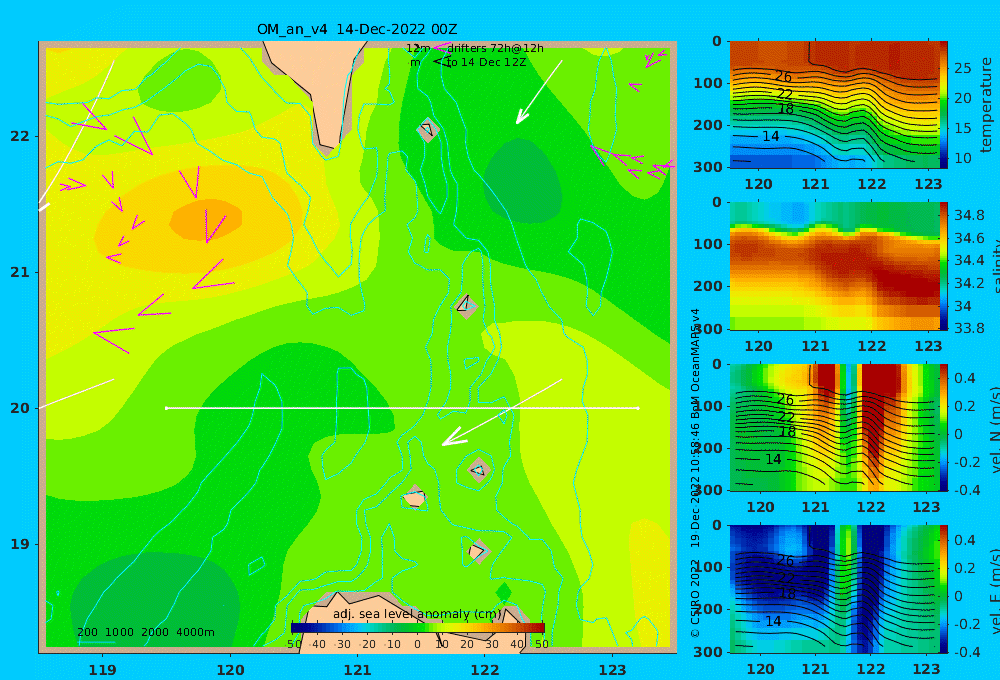The height and width of the screenshot is (680, 1000).
Task: Open the salinity depth section panel
Action: click(x=834, y=266)
